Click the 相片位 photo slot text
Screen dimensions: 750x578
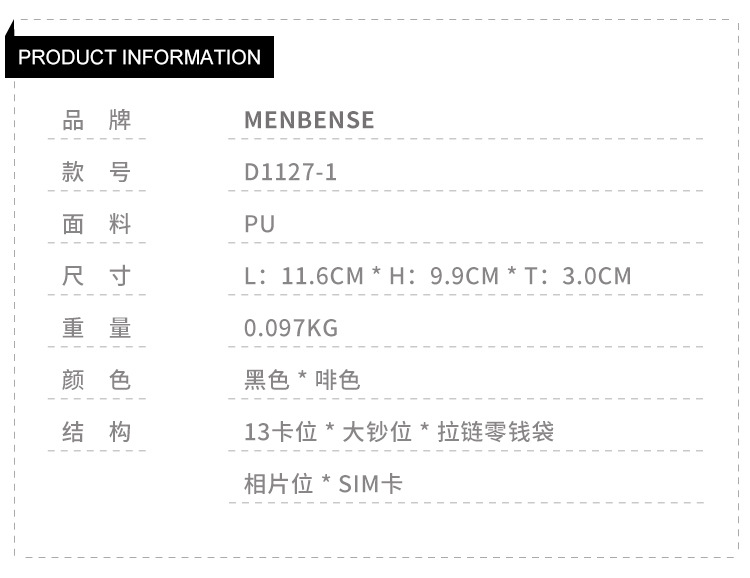[279, 485]
